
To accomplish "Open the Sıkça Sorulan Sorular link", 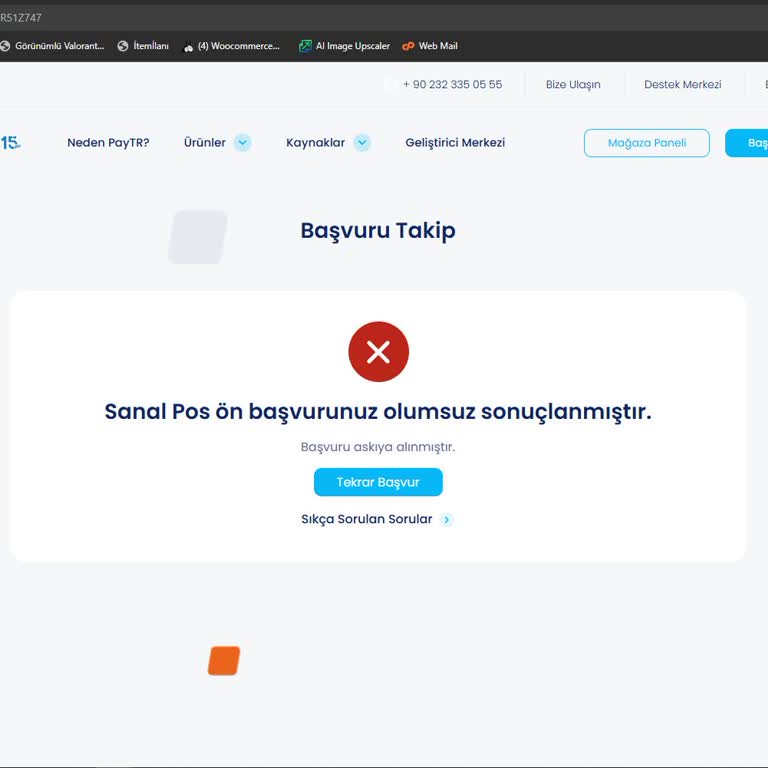I will point(367,519).
